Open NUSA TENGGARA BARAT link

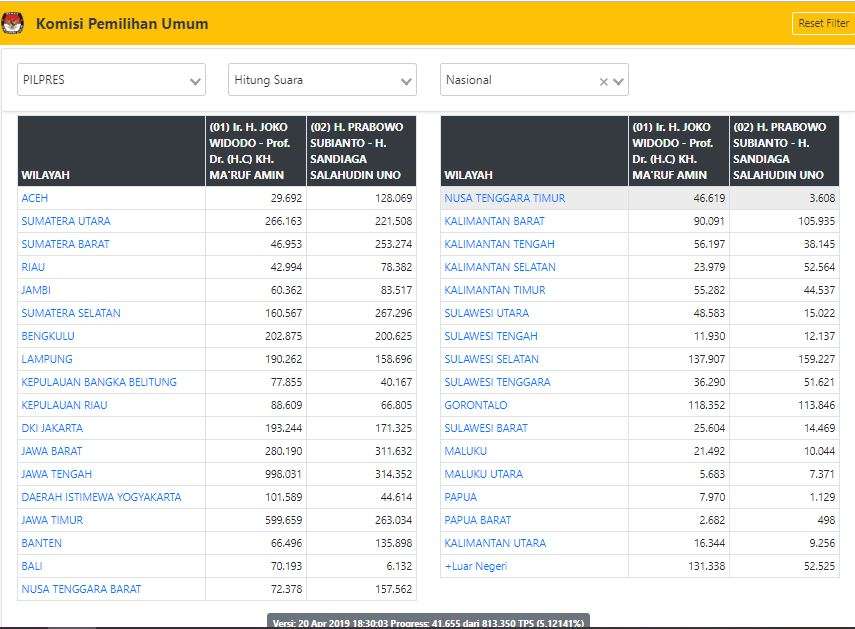pyautogui.click(x=81, y=589)
